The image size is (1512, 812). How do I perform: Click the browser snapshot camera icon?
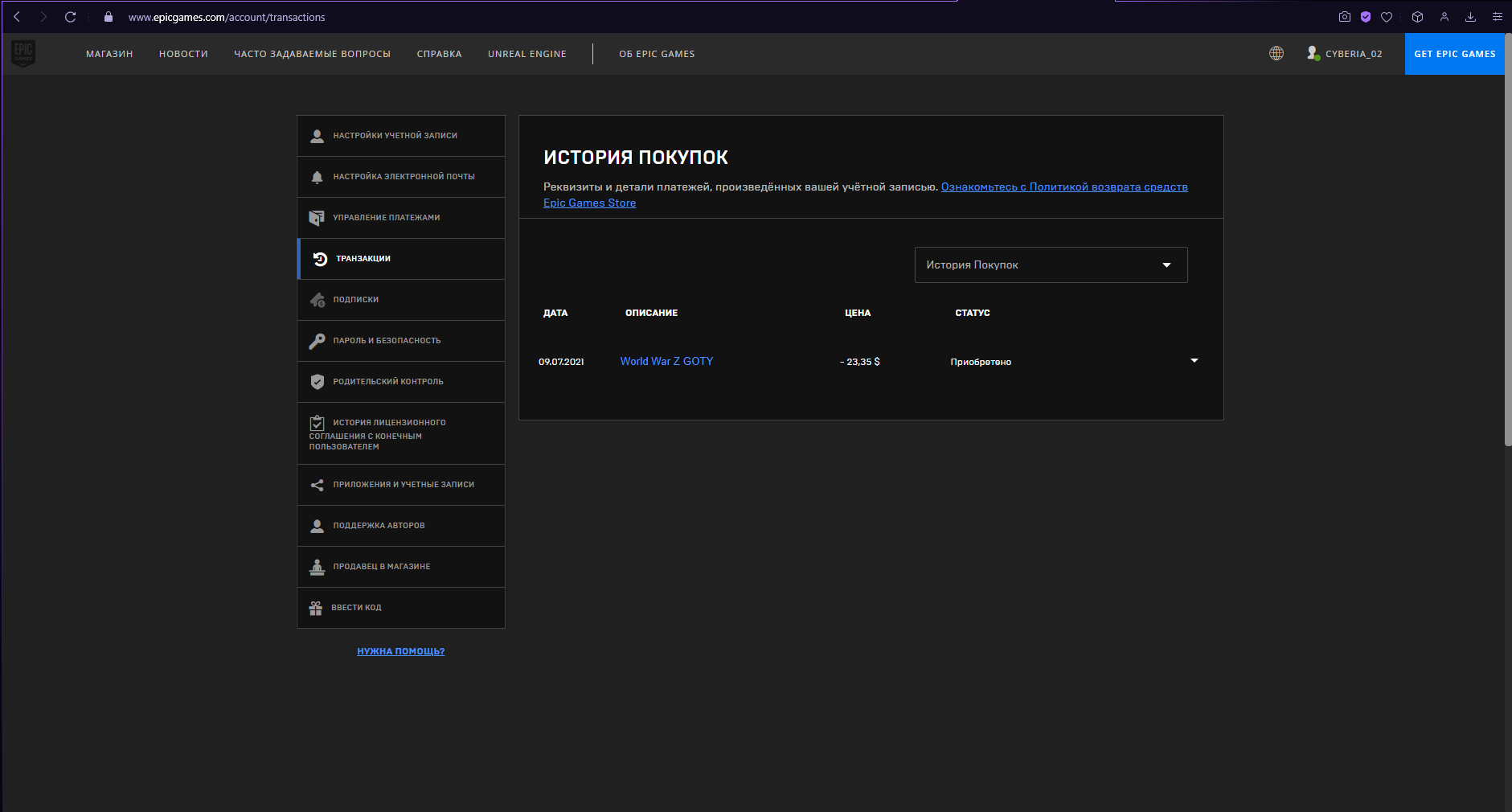click(1345, 17)
